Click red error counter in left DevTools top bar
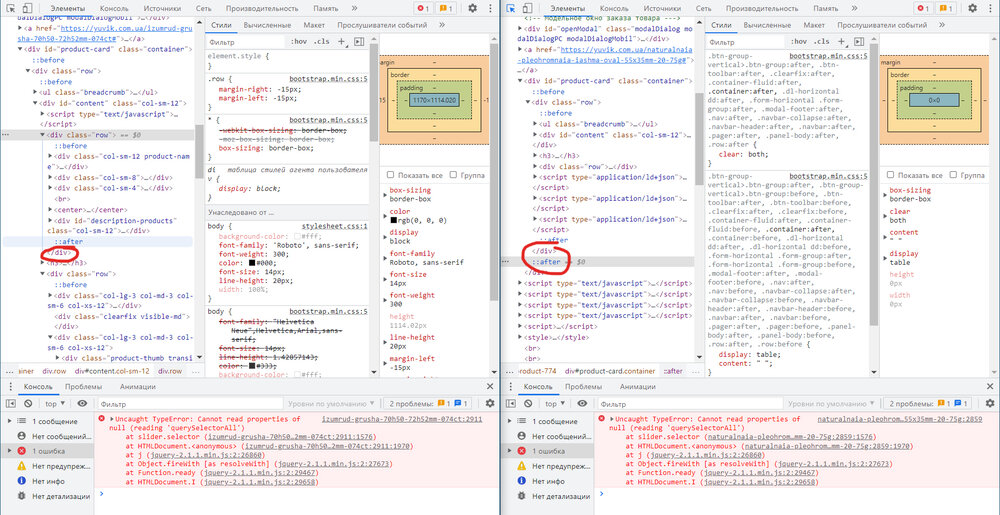The height and width of the screenshot is (515, 1000). tap(423, 8)
